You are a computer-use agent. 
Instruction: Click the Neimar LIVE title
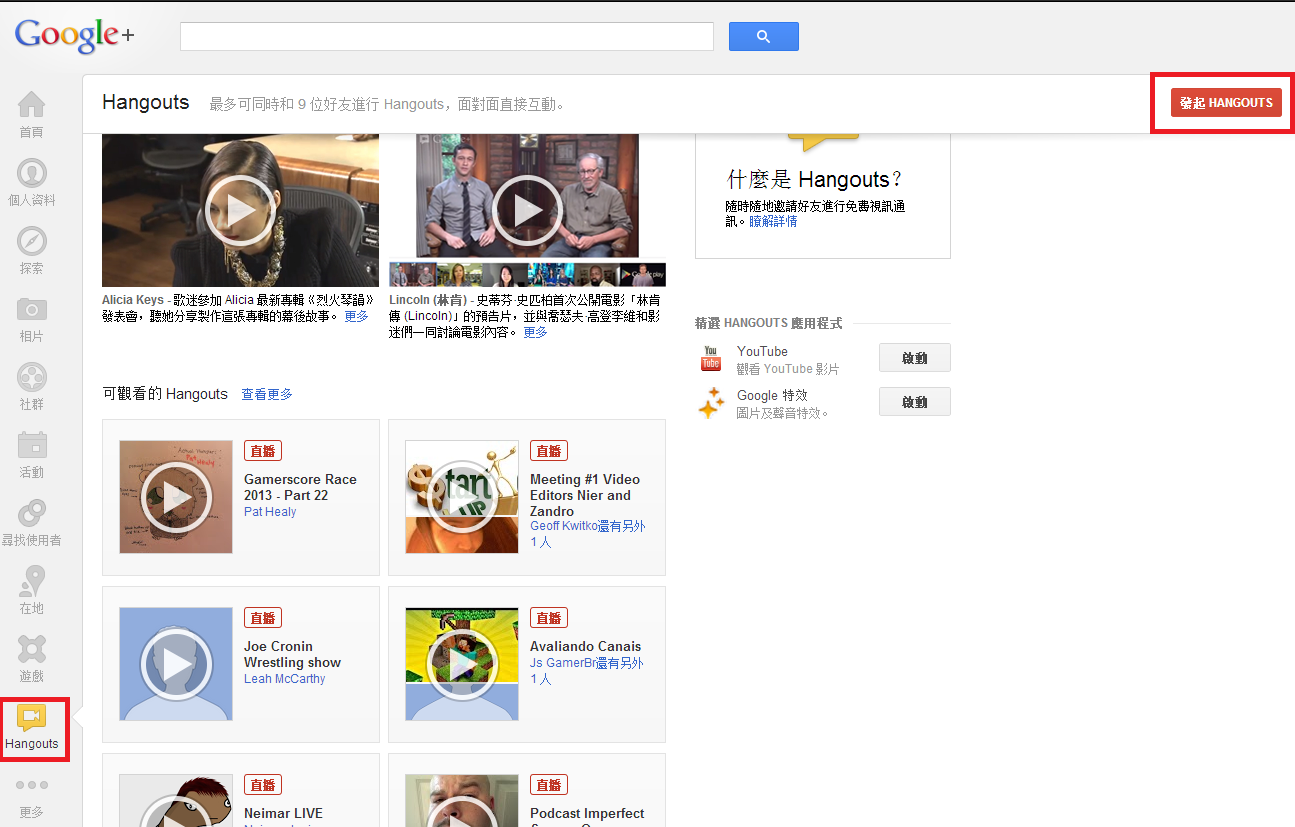284,813
